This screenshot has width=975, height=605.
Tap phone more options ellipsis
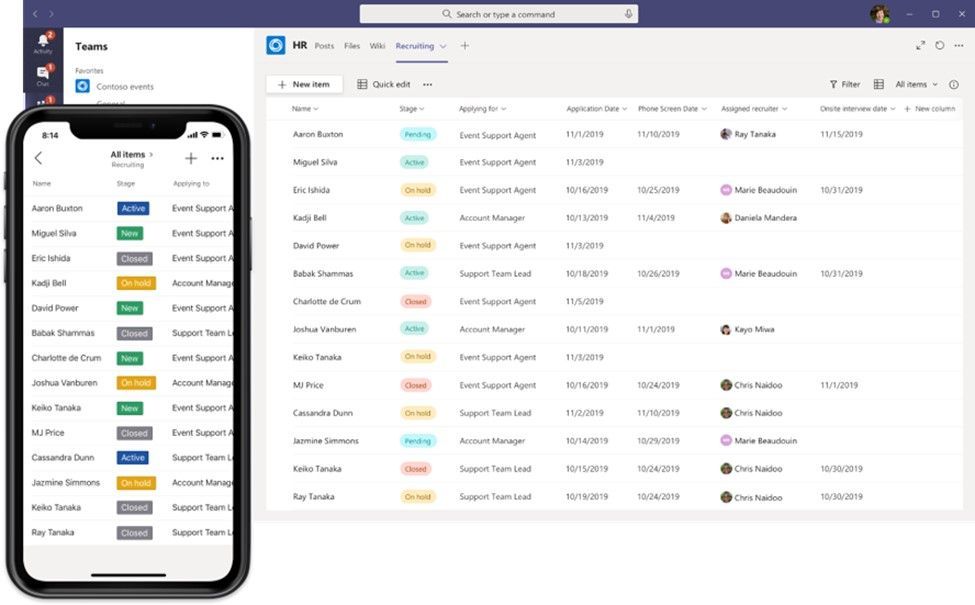click(217, 159)
